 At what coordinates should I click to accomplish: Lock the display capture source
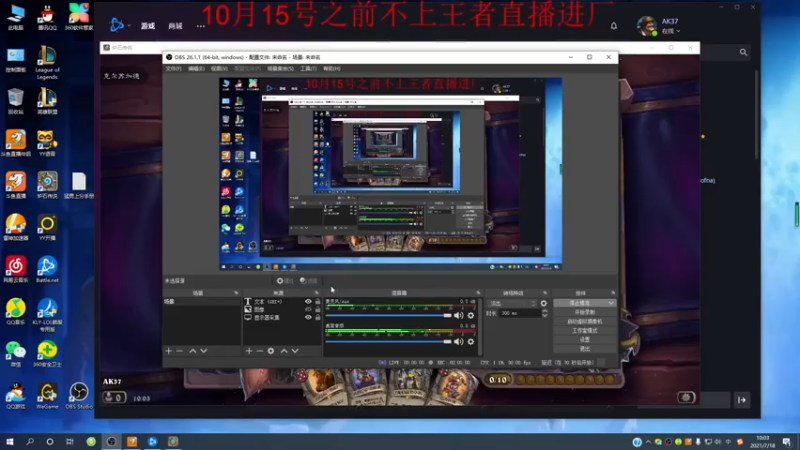[x=318, y=317]
